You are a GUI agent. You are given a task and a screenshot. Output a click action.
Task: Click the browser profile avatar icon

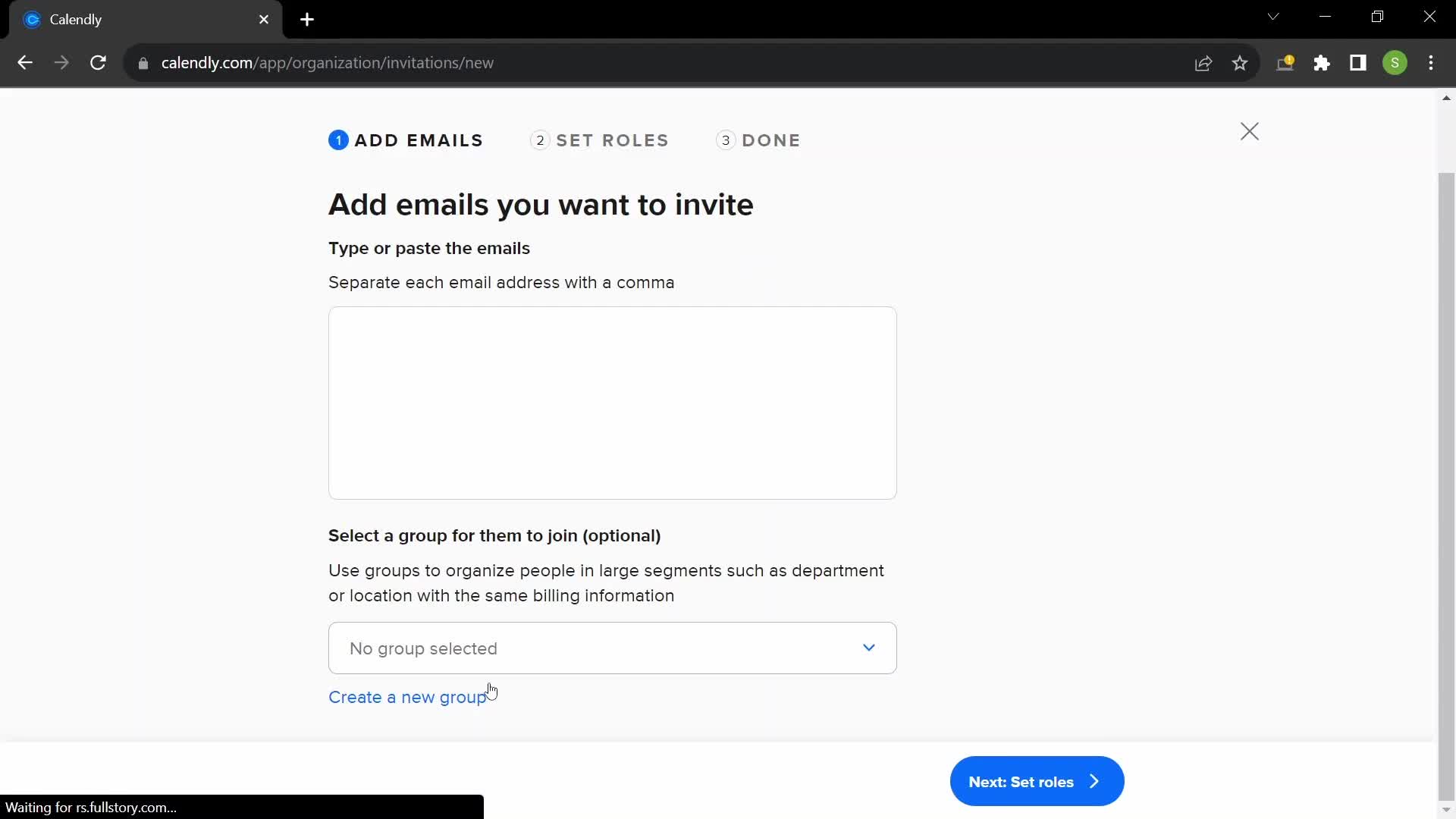(1396, 63)
